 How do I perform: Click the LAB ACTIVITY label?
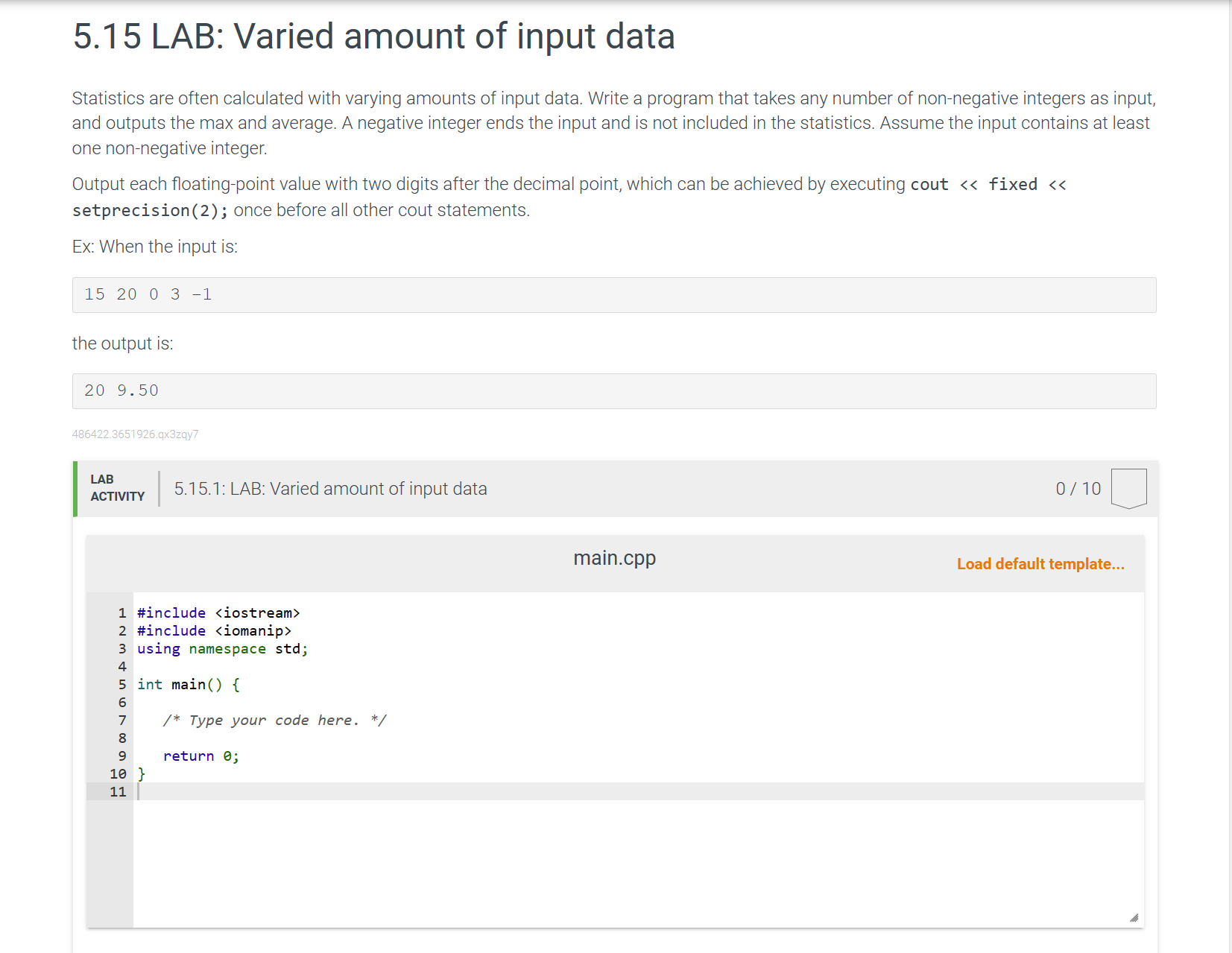pos(117,488)
